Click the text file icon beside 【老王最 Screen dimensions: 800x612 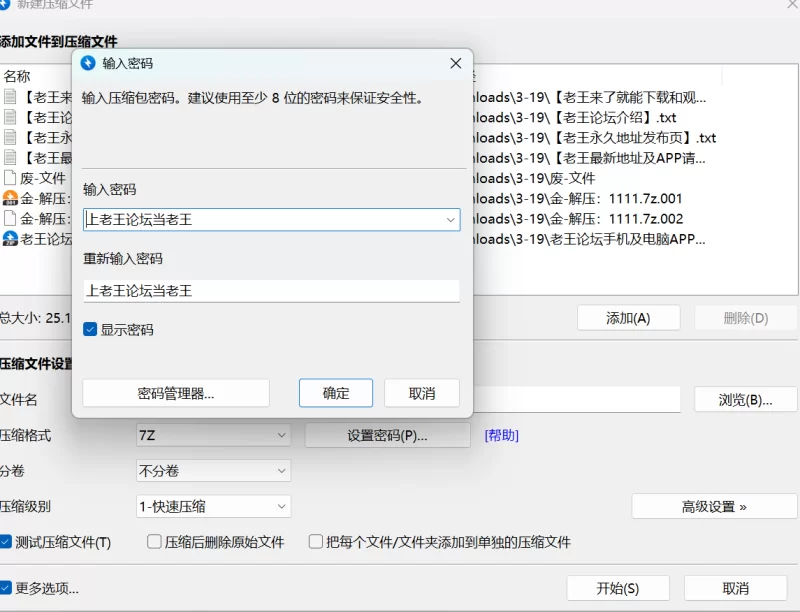click(10, 157)
